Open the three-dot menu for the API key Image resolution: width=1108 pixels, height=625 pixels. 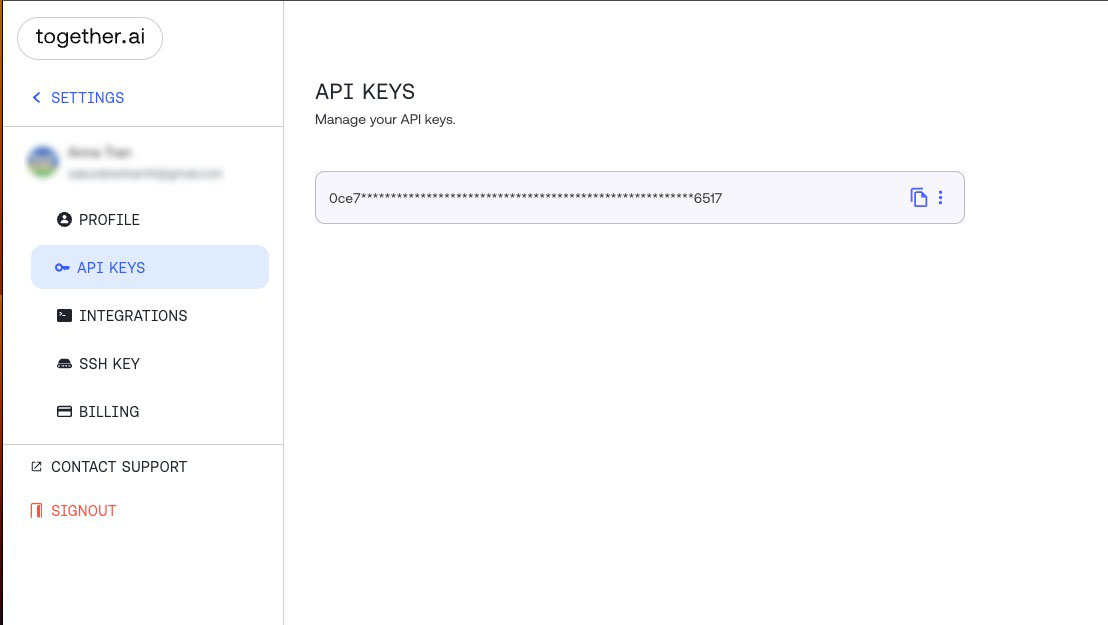940,197
